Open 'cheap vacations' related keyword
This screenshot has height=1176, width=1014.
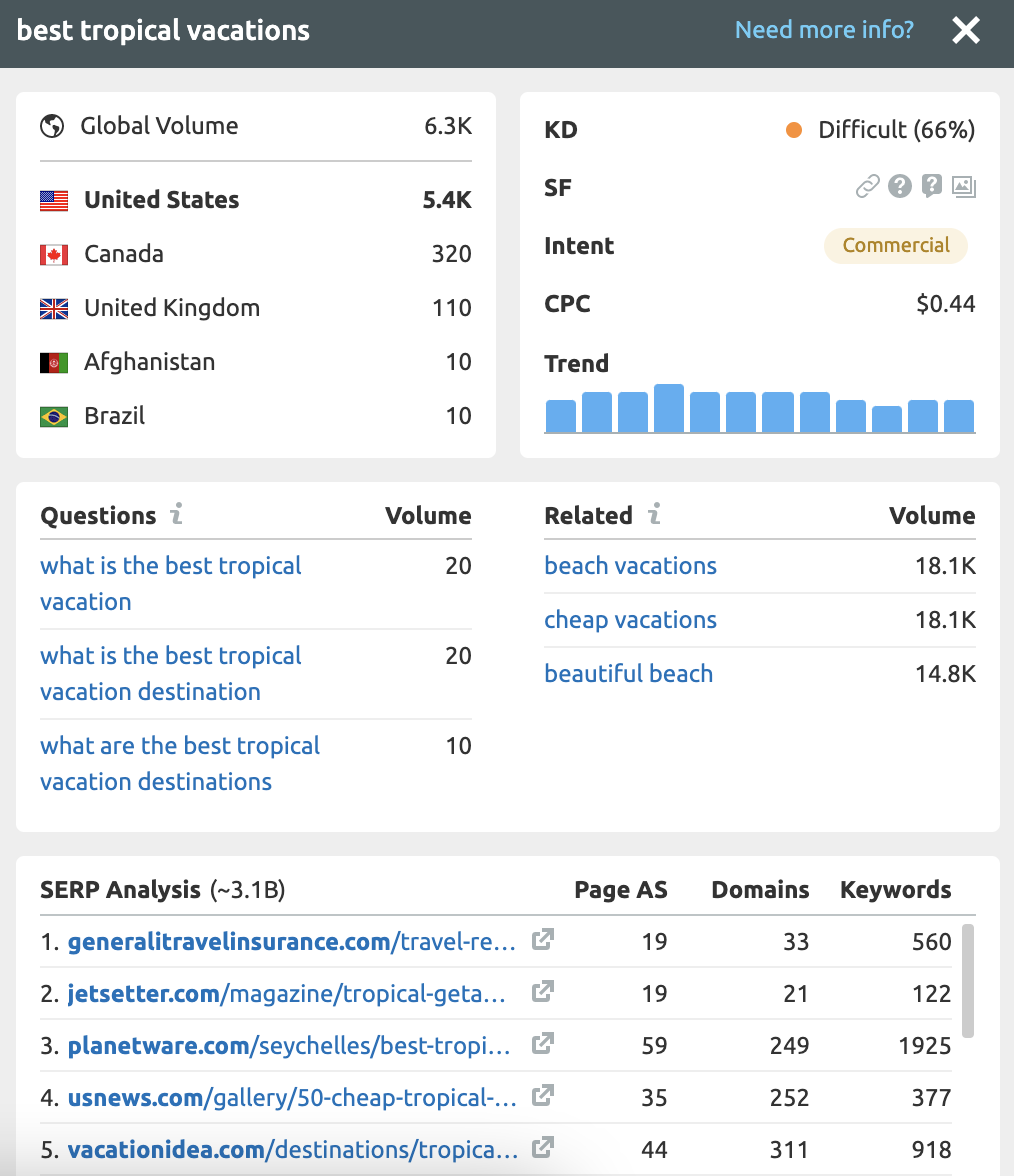[630, 620]
